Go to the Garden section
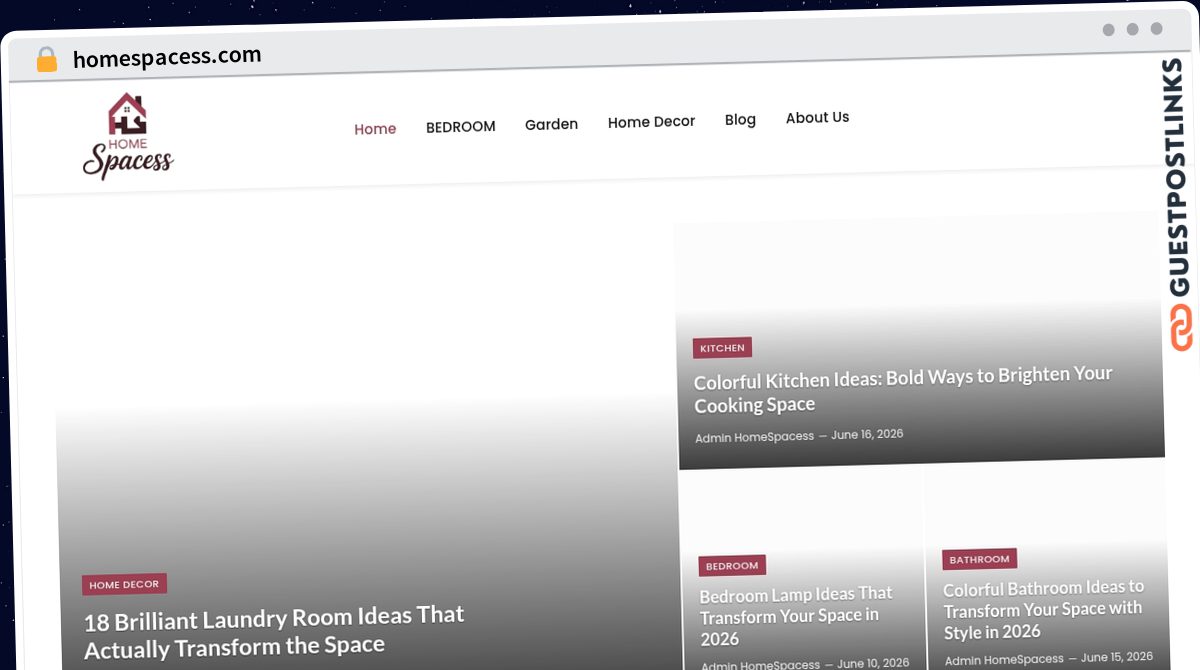Viewport: 1200px width, 670px height. click(x=552, y=124)
